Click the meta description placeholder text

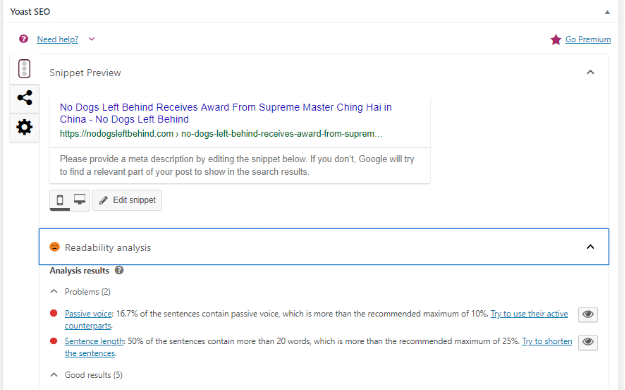[237, 165]
